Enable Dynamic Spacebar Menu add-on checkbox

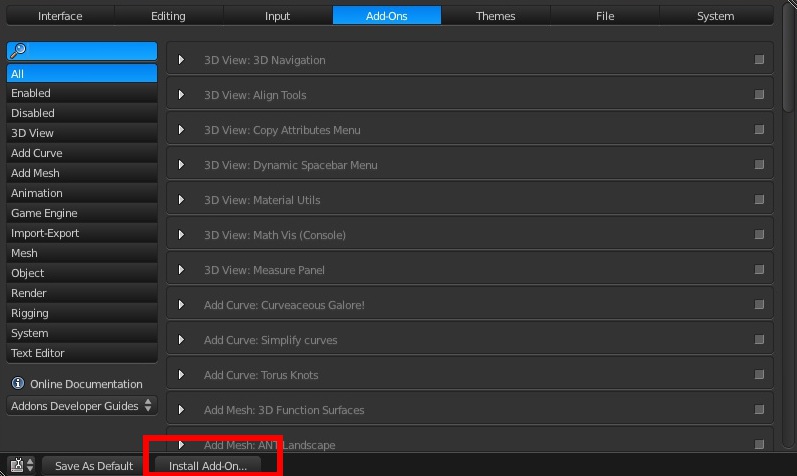pyautogui.click(x=759, y=165)
